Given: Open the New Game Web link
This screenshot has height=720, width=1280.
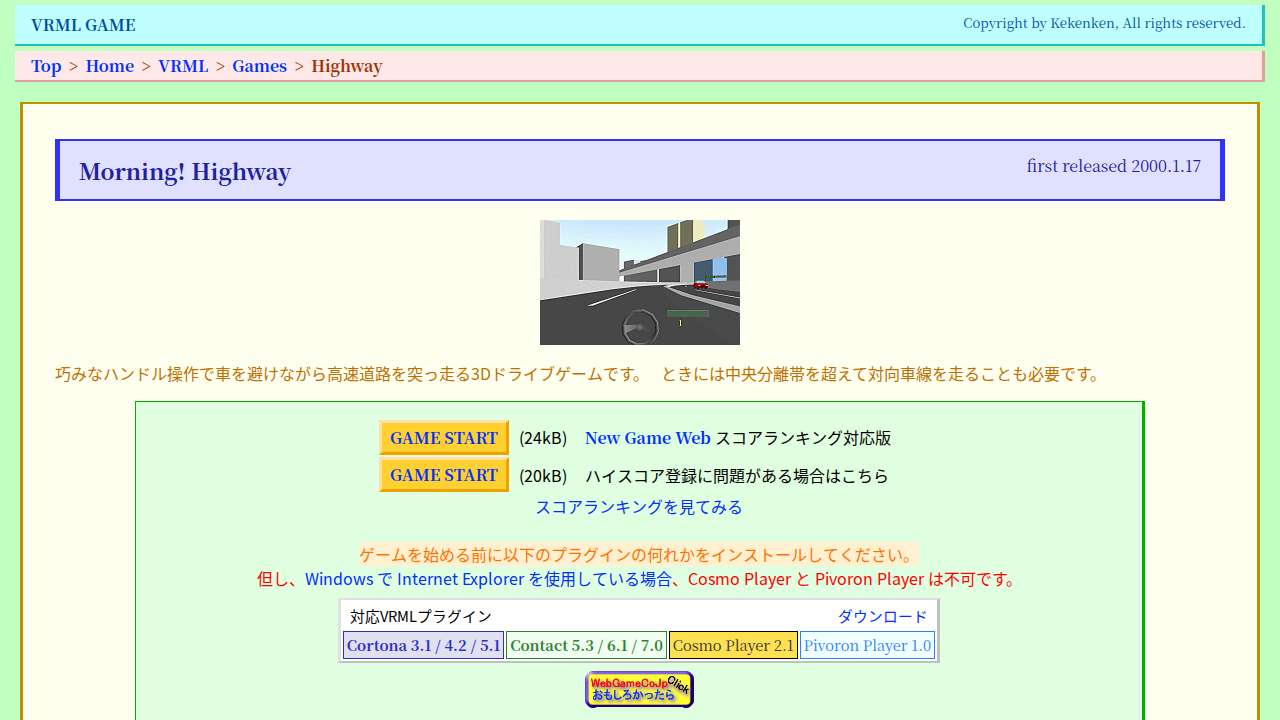Looking at the screenshot, I should (x=648, y=438).
